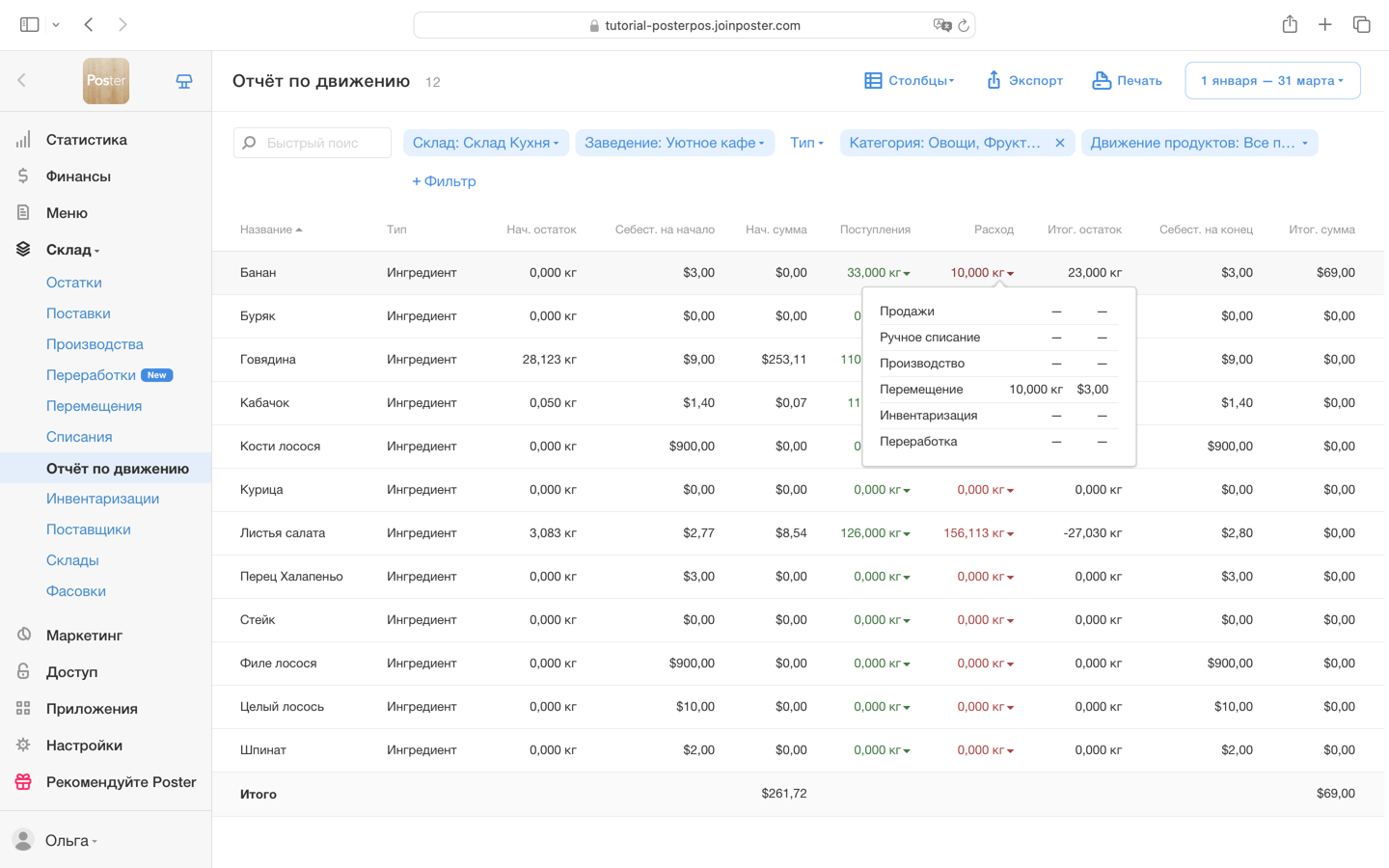Image resolution: width=1389 pixels, height=868 pixels.
Task: Expand the Склад: Склад Кухня filter
Action: tap(485, 143)
